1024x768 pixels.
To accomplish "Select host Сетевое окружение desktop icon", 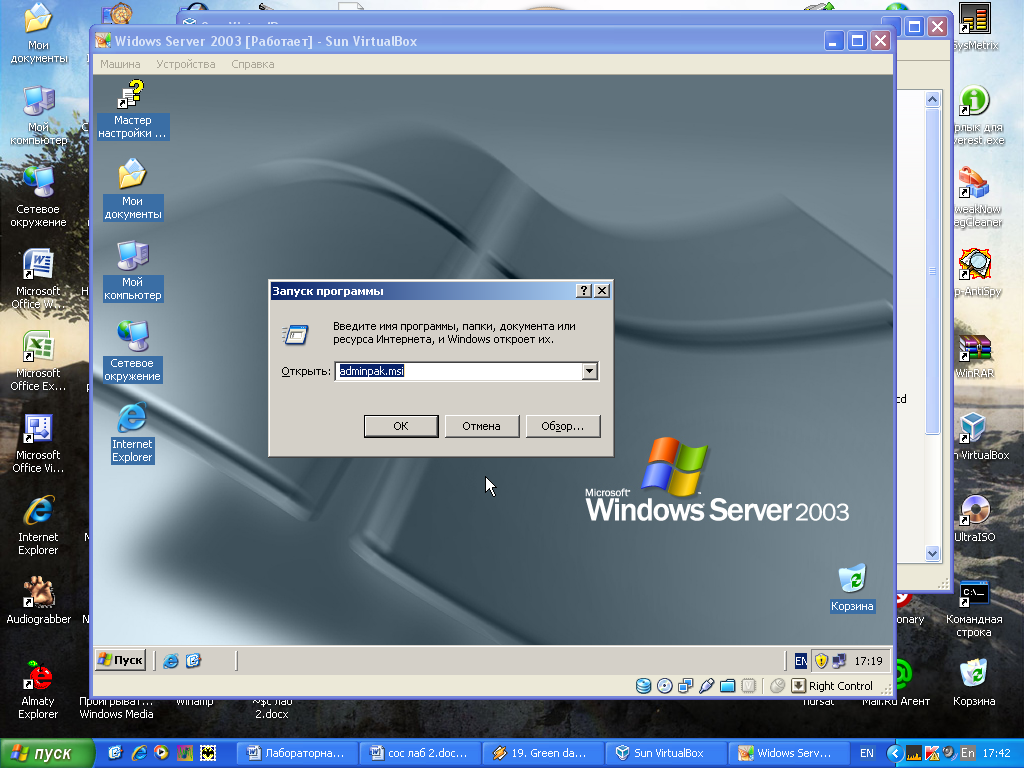I will point(38,197).
